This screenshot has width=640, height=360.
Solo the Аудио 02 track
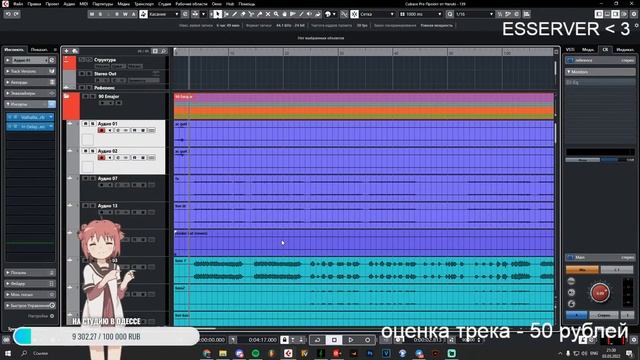pos(92,151)
